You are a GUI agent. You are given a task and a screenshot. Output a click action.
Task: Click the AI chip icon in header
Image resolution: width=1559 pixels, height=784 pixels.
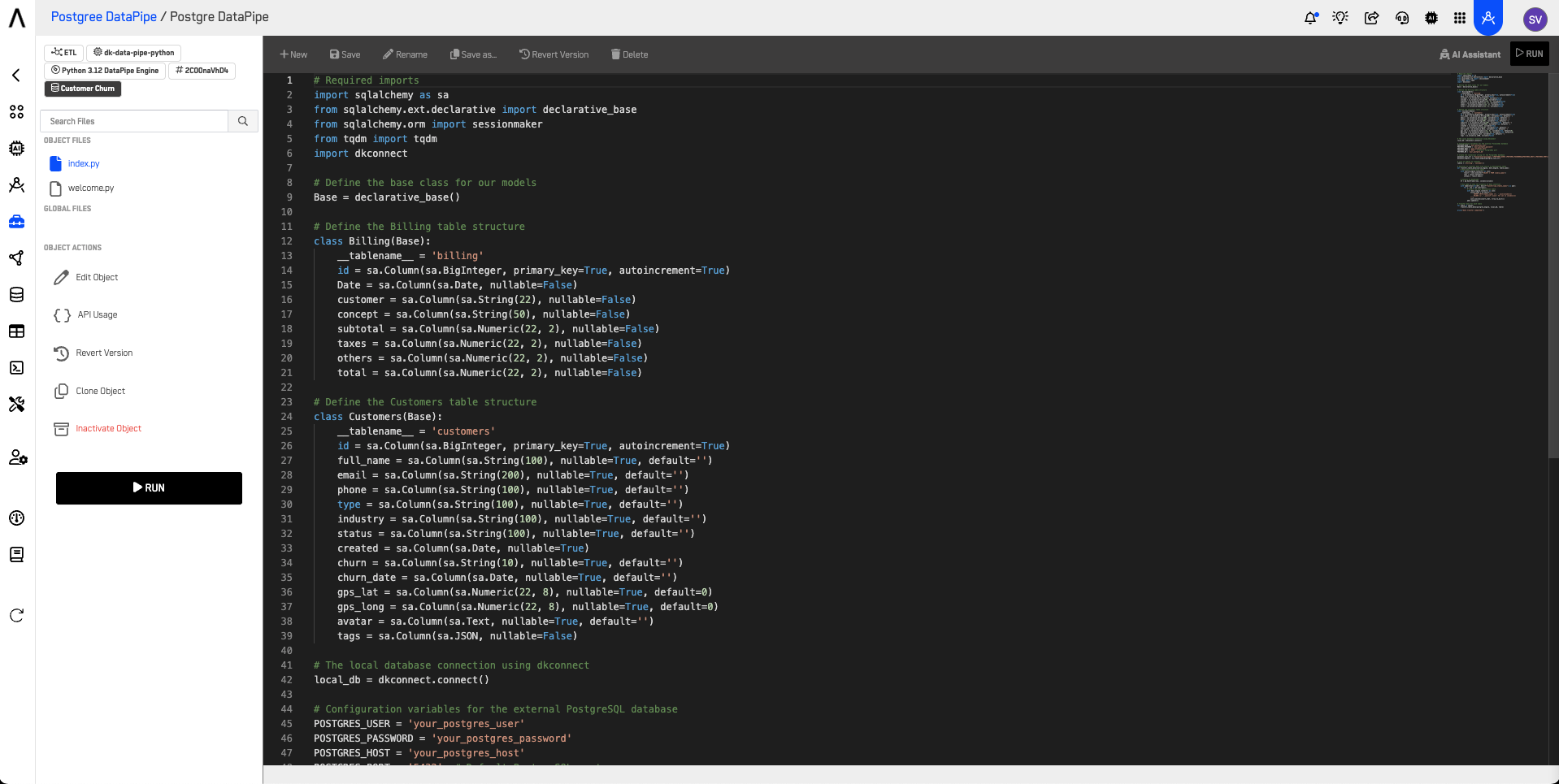pyautogui.click(x=1431, y=18)
